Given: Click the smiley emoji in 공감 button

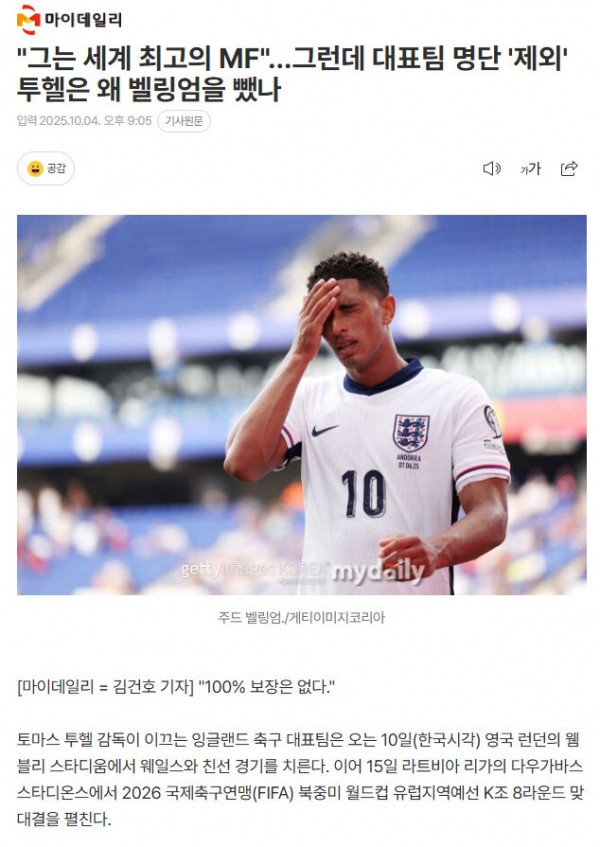Looking at the screenshot, I should tap(35, 169).
